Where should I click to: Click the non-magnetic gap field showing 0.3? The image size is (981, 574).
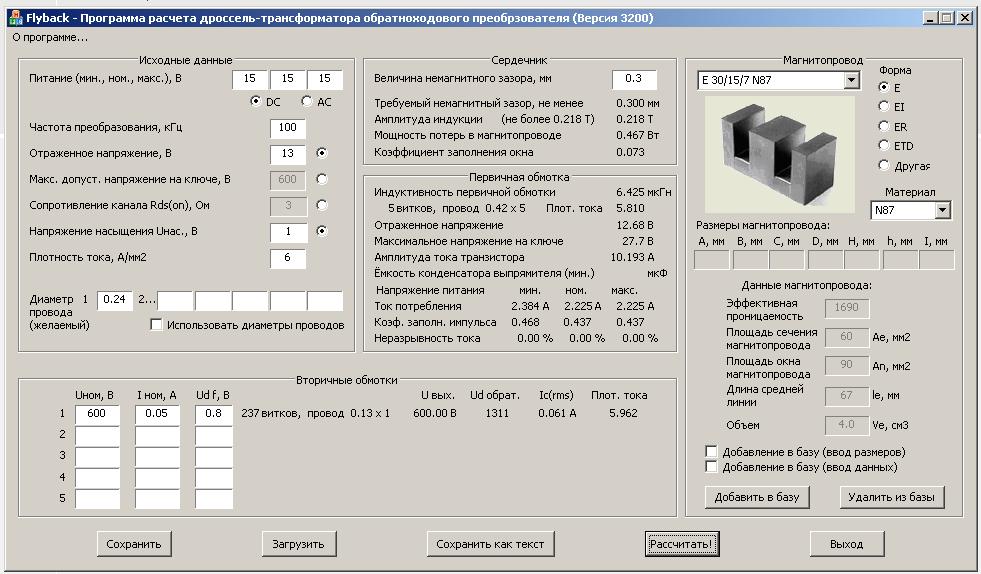click(634, 79)
